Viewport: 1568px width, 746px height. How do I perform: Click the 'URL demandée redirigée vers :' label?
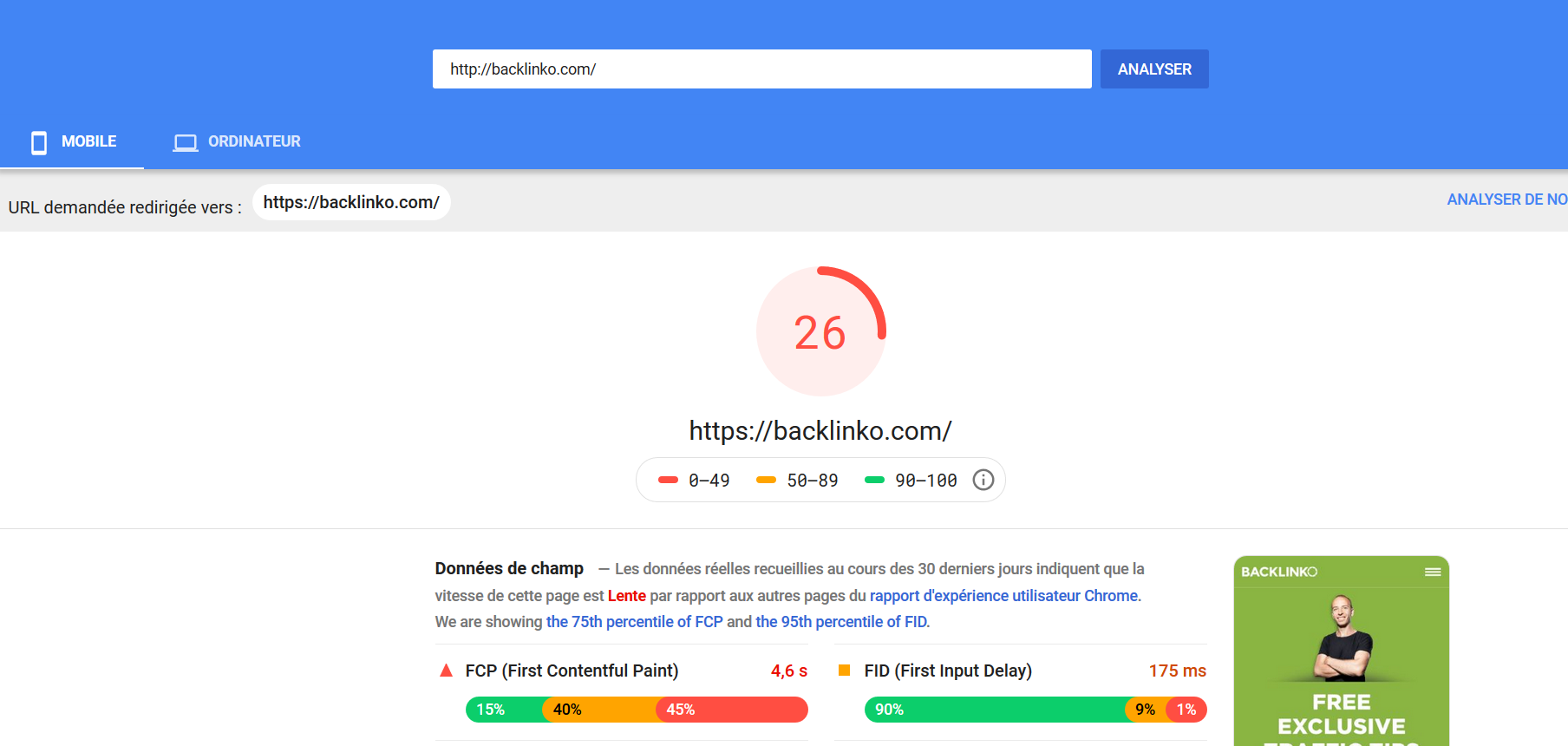pos(125,207)
